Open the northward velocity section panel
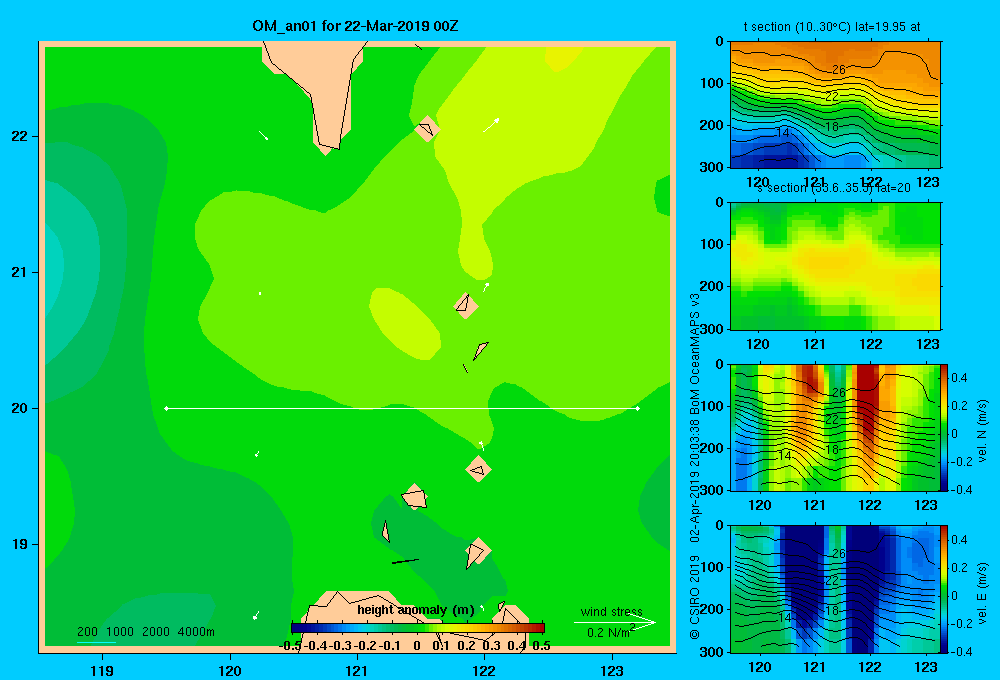1000x680 pixels. pos(835,427)
